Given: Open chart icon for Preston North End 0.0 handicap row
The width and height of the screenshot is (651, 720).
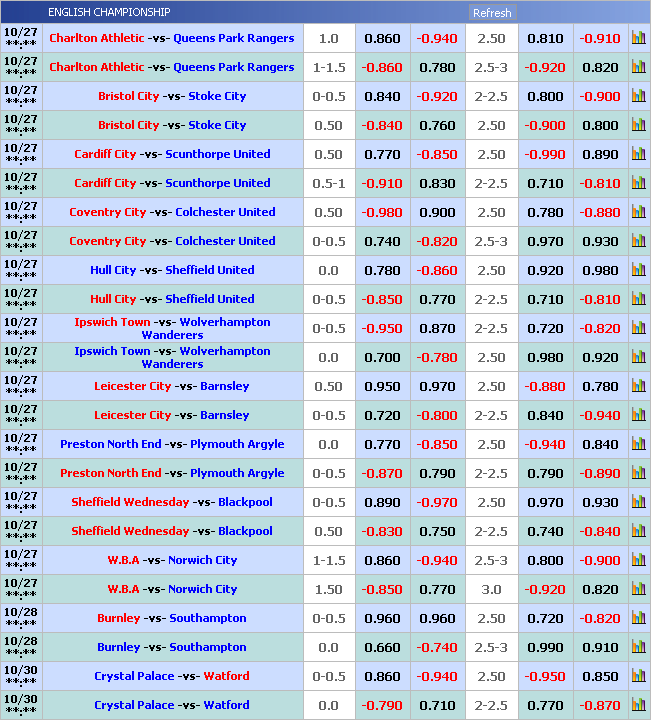Looking at the screenshot, I should coord(638,444).
